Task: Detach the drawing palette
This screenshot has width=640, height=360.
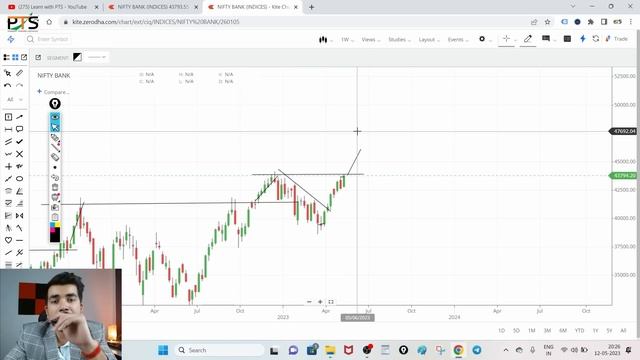Action: tap(24, 58)
